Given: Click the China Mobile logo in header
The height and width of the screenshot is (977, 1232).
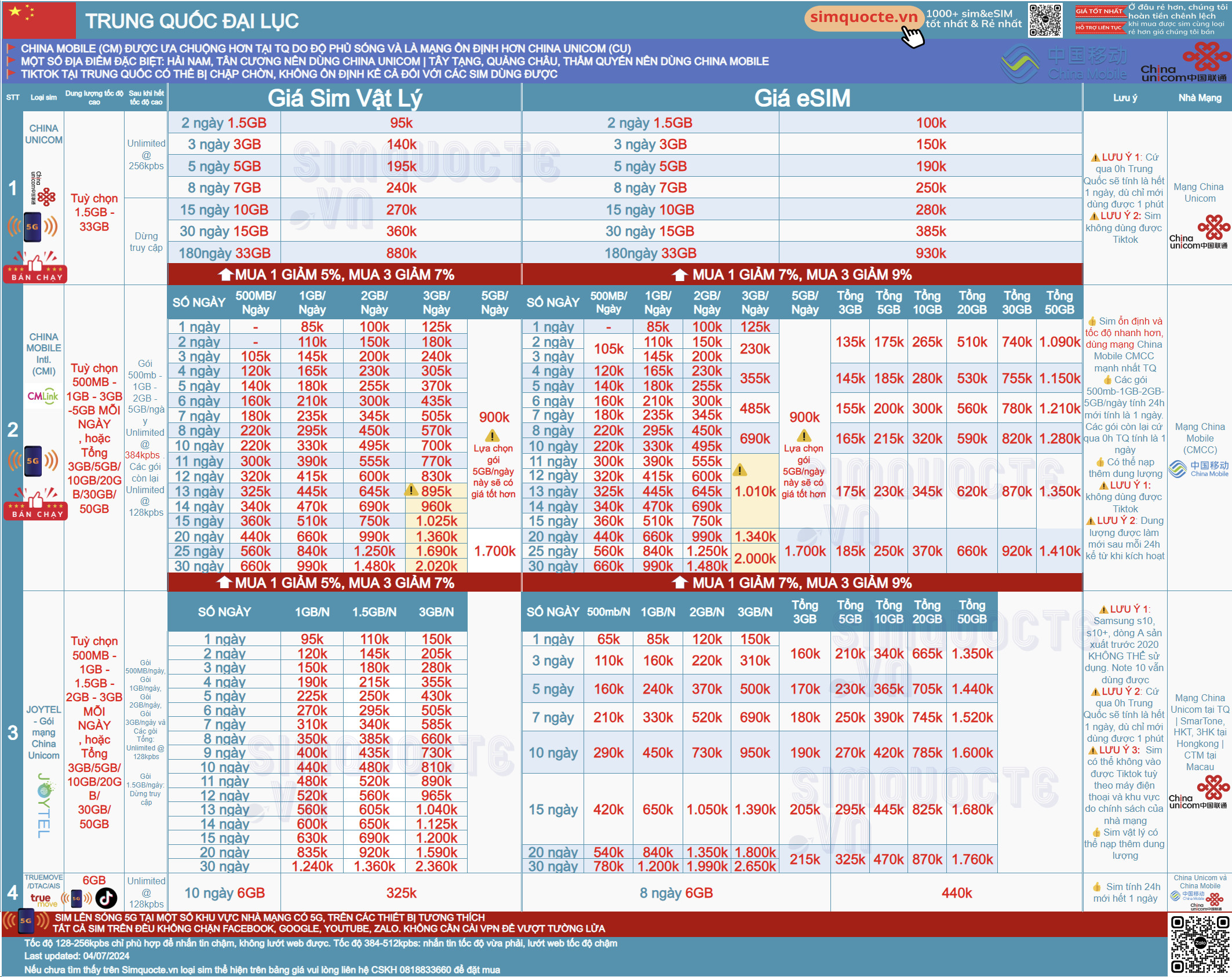Looking at the screenshot, I should click(1064, 63).
